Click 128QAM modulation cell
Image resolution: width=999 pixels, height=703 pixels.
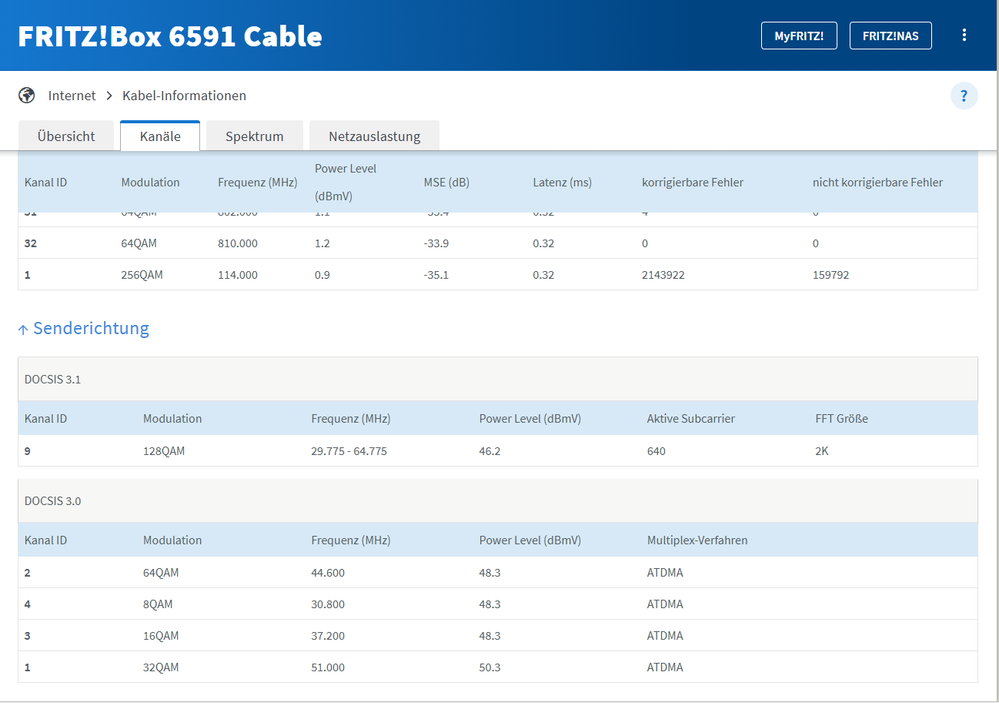tap(164, 451)
